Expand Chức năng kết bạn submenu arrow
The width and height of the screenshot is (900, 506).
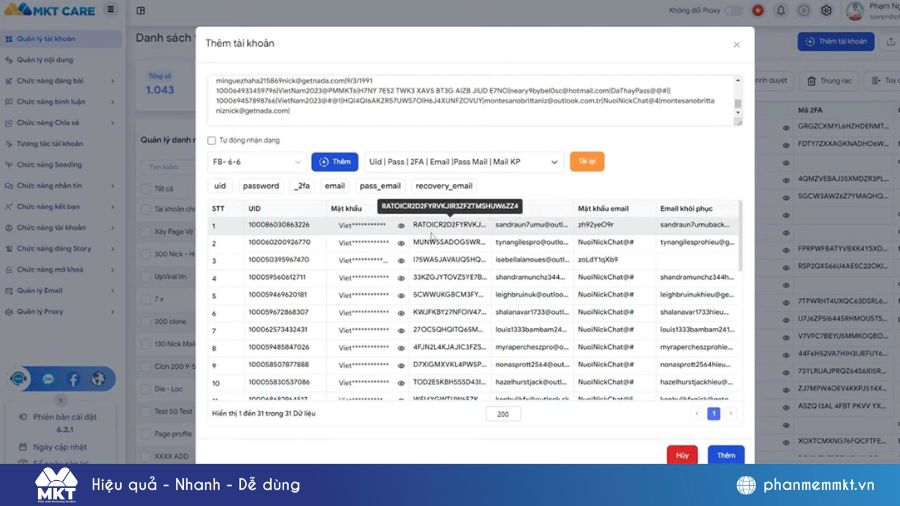click(x=112, y=207)
